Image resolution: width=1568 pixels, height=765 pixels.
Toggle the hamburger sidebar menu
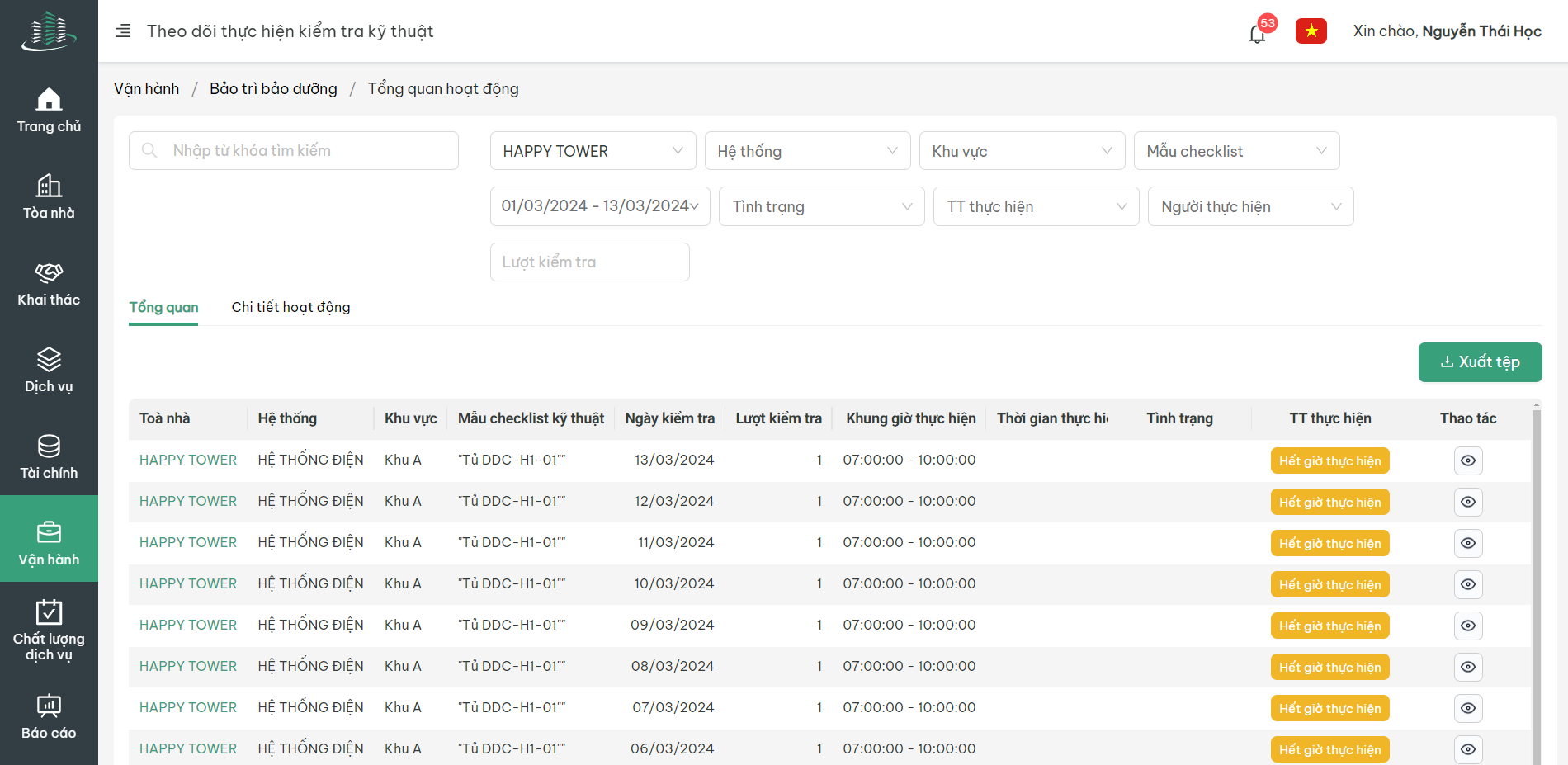pyautogui.click(x=123, y=31)
